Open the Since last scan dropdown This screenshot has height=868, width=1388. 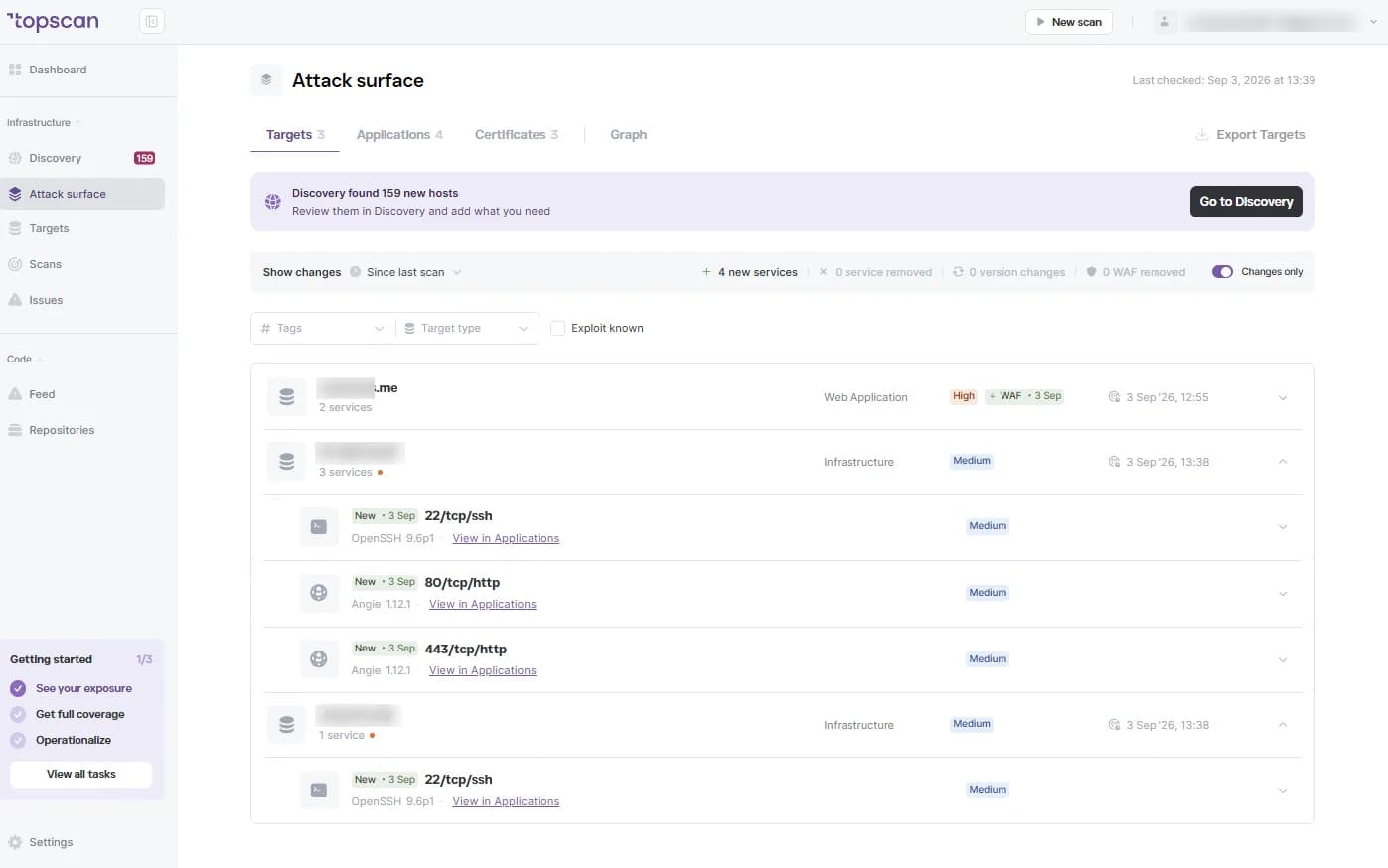(405, 272)
